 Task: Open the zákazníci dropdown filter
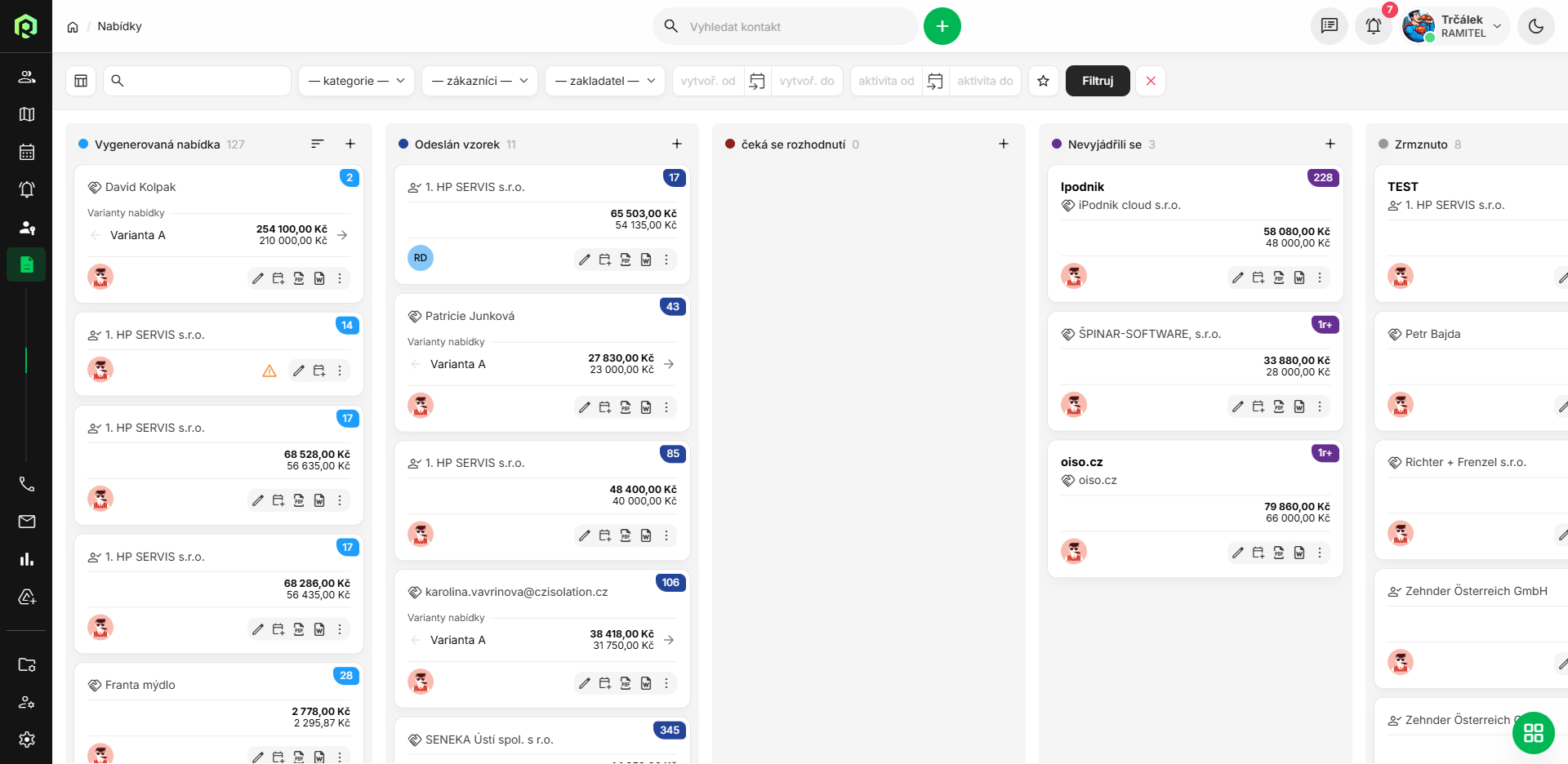click(479, 81)
